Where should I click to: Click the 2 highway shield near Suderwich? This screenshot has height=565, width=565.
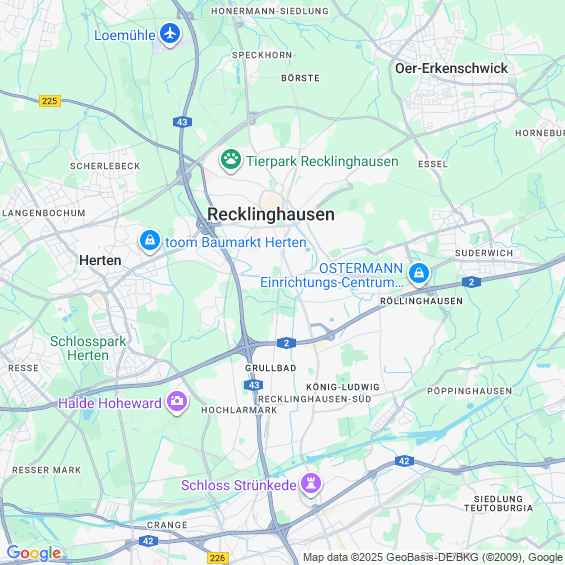(471, 282)
